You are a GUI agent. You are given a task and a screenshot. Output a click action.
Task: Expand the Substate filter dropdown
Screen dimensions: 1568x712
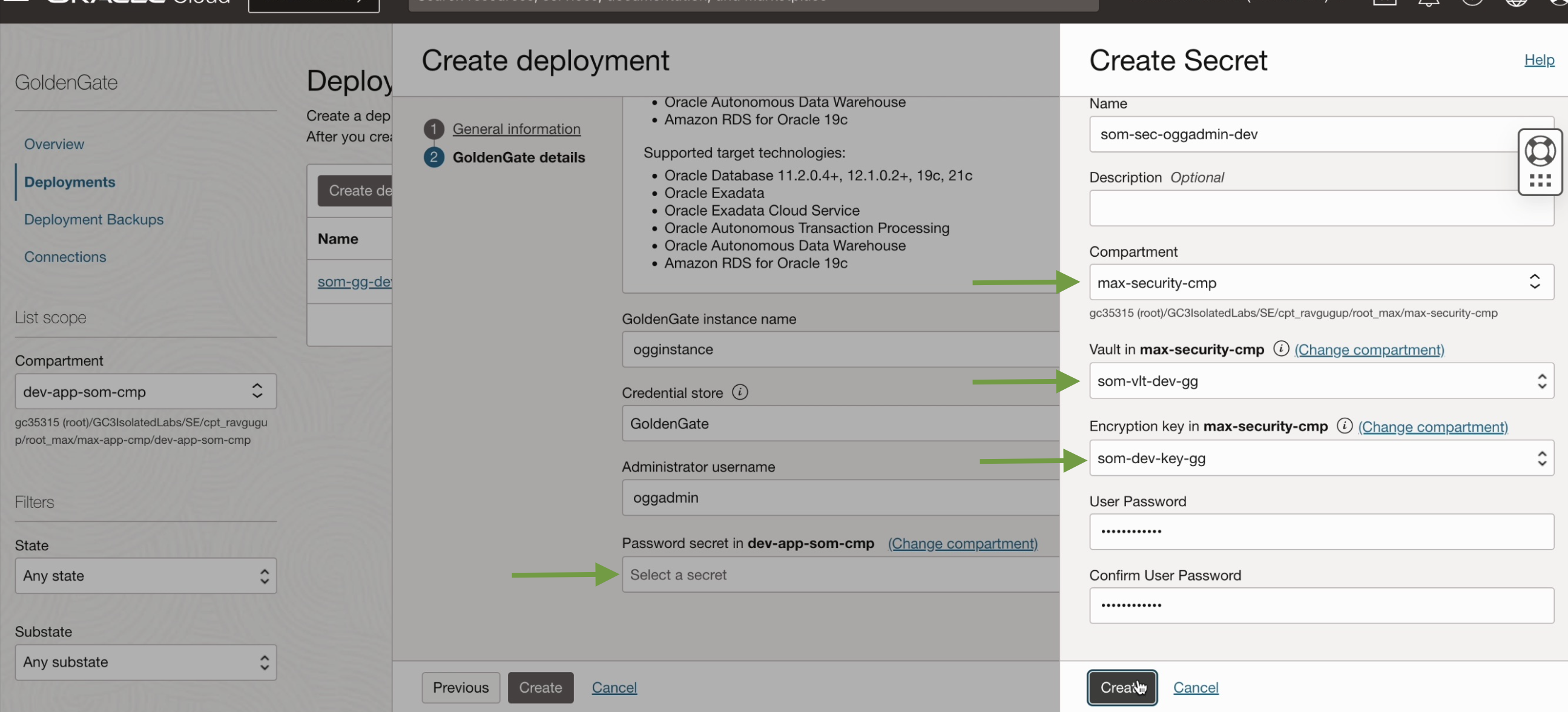click(145, 662)
